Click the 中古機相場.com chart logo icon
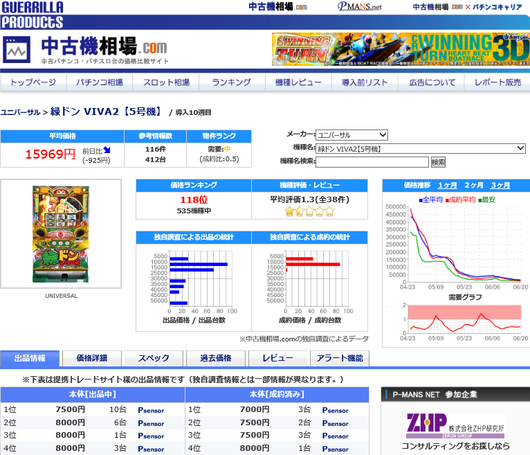This screenshot has width=530, height=455. coord(17,50)
